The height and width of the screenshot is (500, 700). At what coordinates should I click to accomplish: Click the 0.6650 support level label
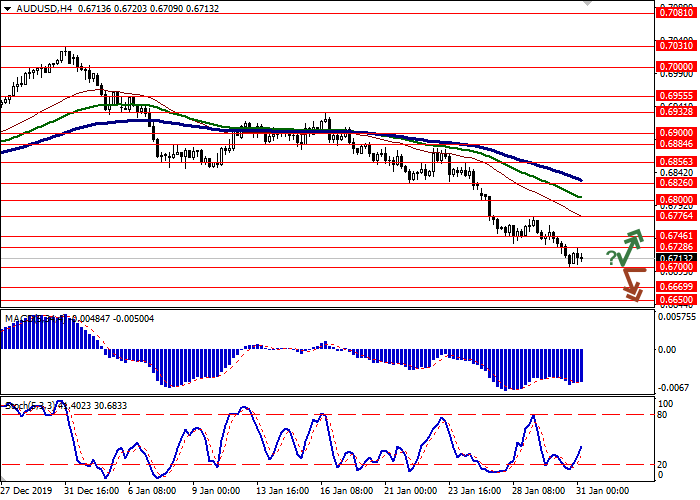(675, 299)
